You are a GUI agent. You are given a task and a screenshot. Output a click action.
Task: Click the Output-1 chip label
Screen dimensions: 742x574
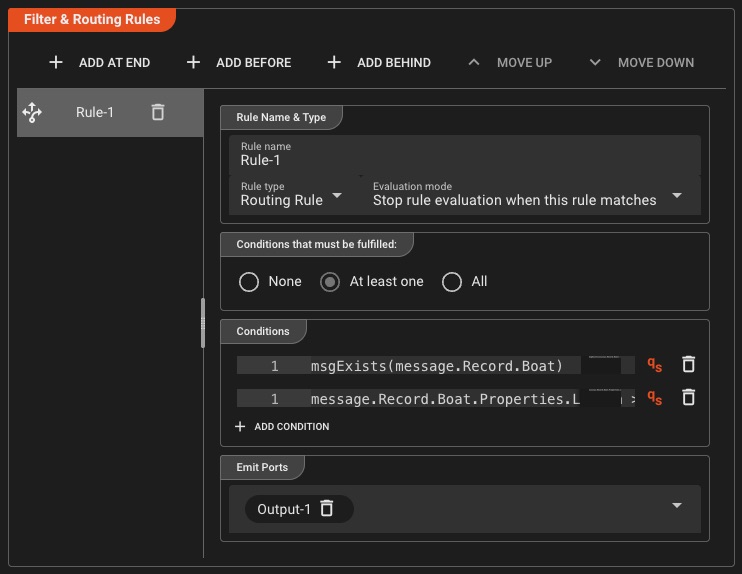283,509
